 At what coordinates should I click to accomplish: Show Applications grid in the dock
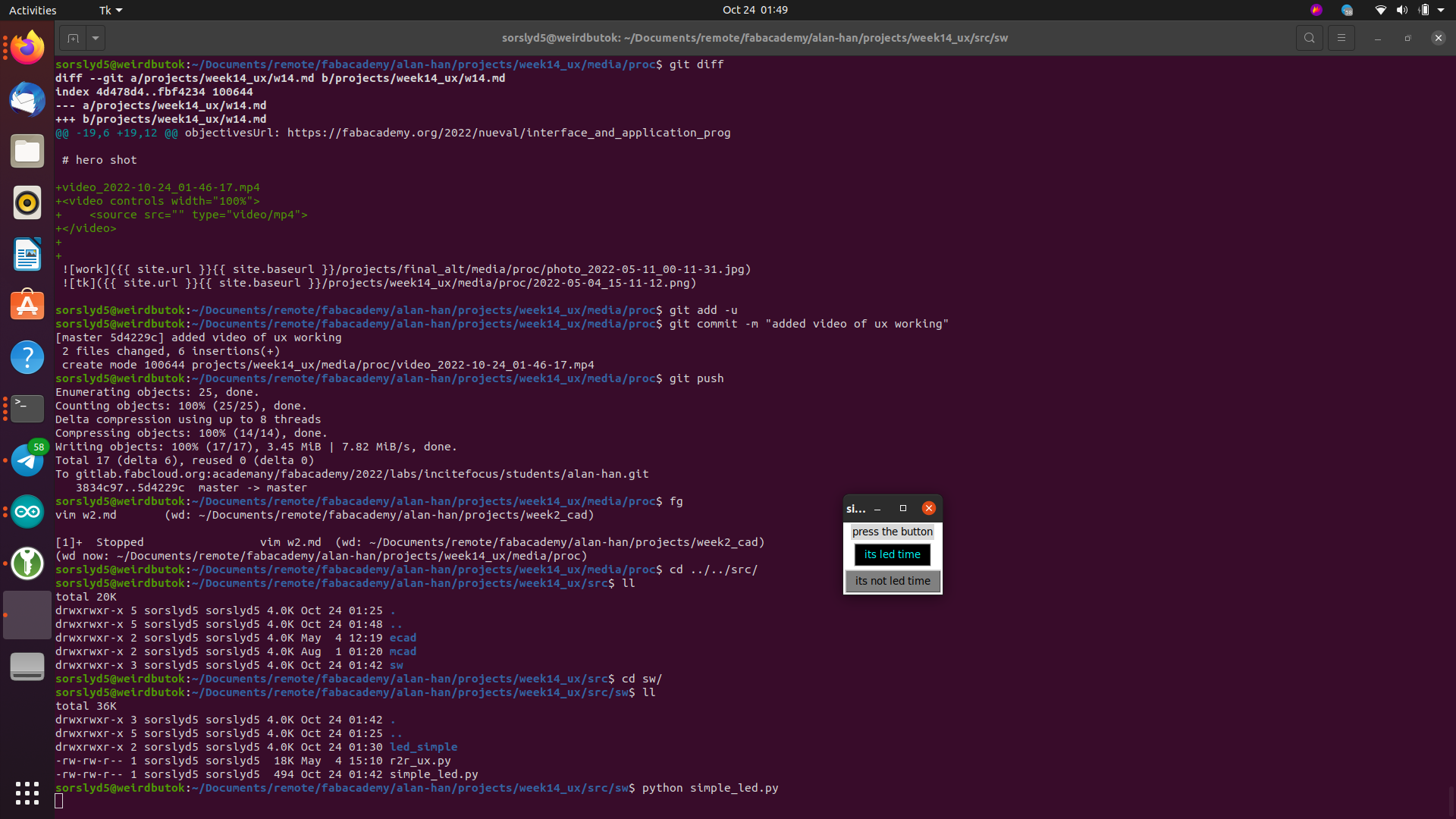(x=27, y=792)
